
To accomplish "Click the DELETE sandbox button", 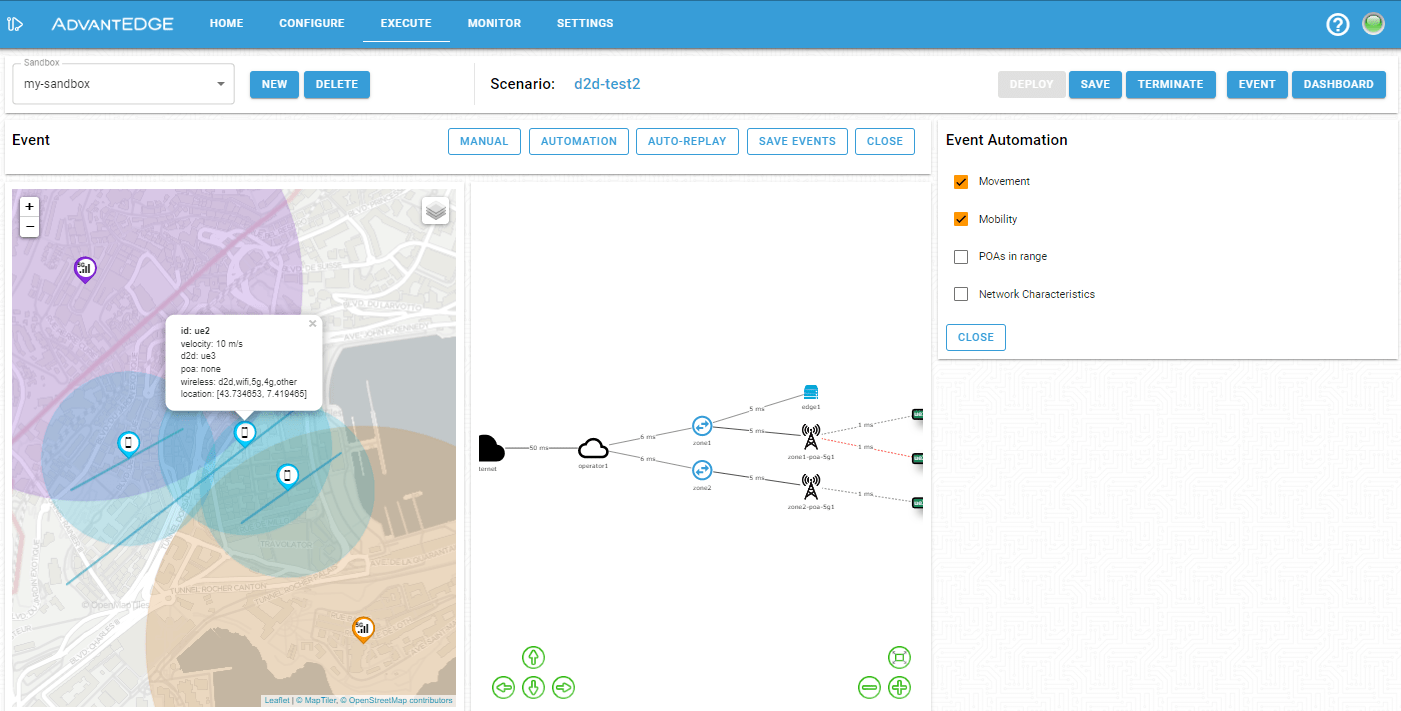I will click(x=337, y=84).
